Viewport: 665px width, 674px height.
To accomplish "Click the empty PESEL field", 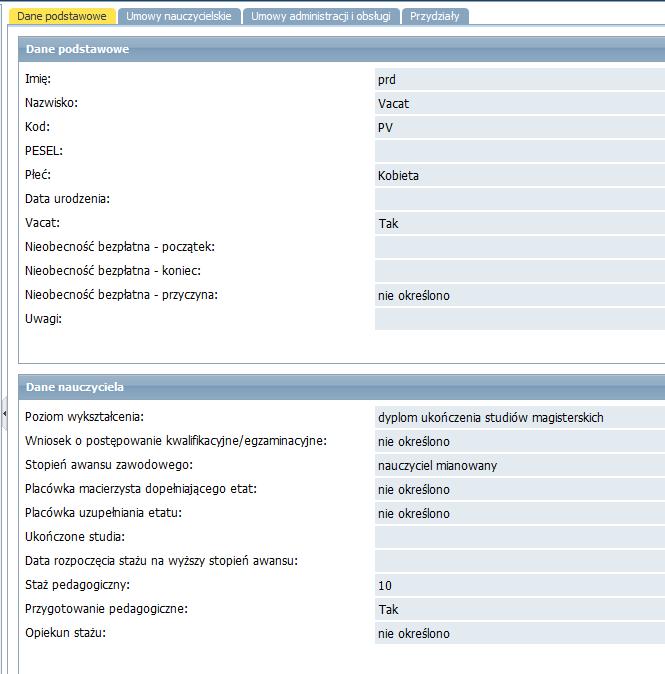I will pos(520,151).
